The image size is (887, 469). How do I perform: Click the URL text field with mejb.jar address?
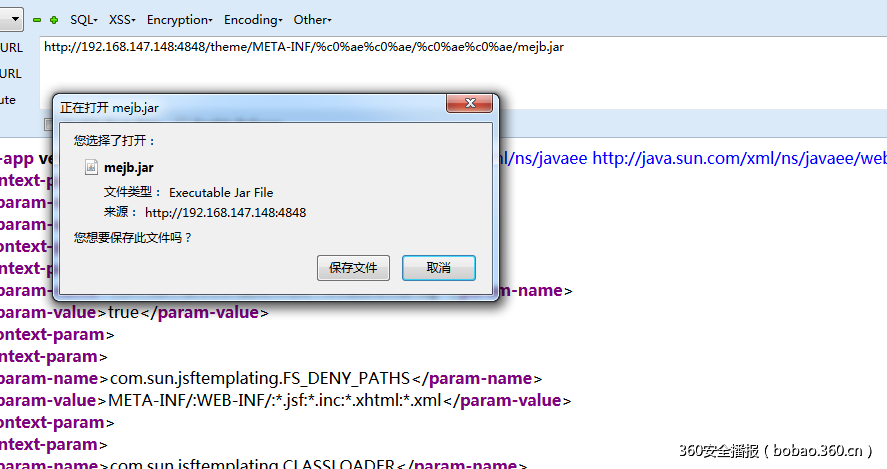click(300, 47)
